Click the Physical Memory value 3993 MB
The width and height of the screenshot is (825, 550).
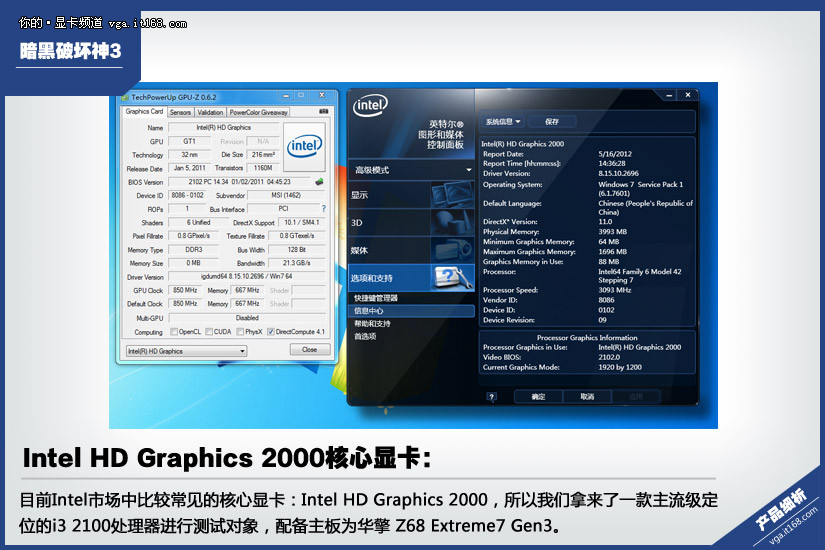[612, 232]
